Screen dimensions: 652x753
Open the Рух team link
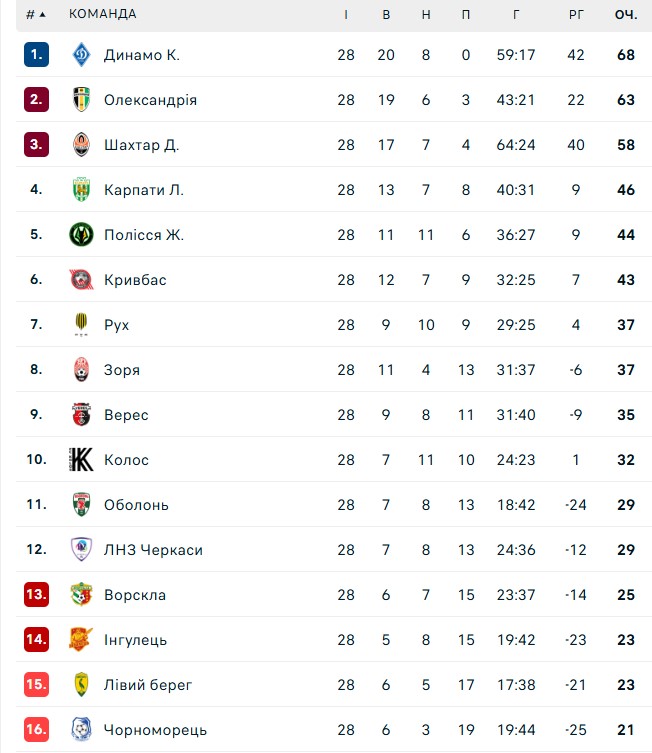point(116,325)
